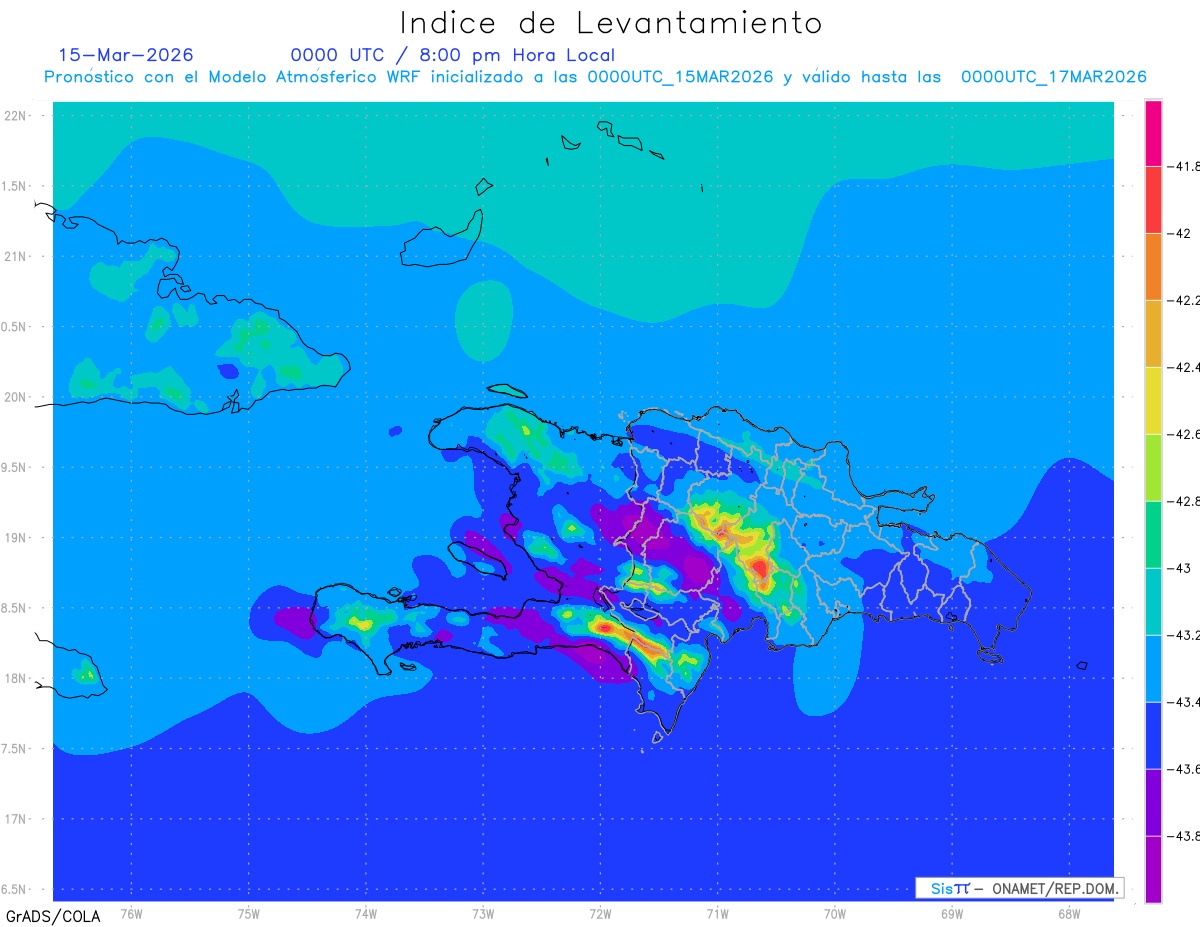Click the "Indice de Levantamiento" map title
1200x927 pixels.
click(611, 23)
